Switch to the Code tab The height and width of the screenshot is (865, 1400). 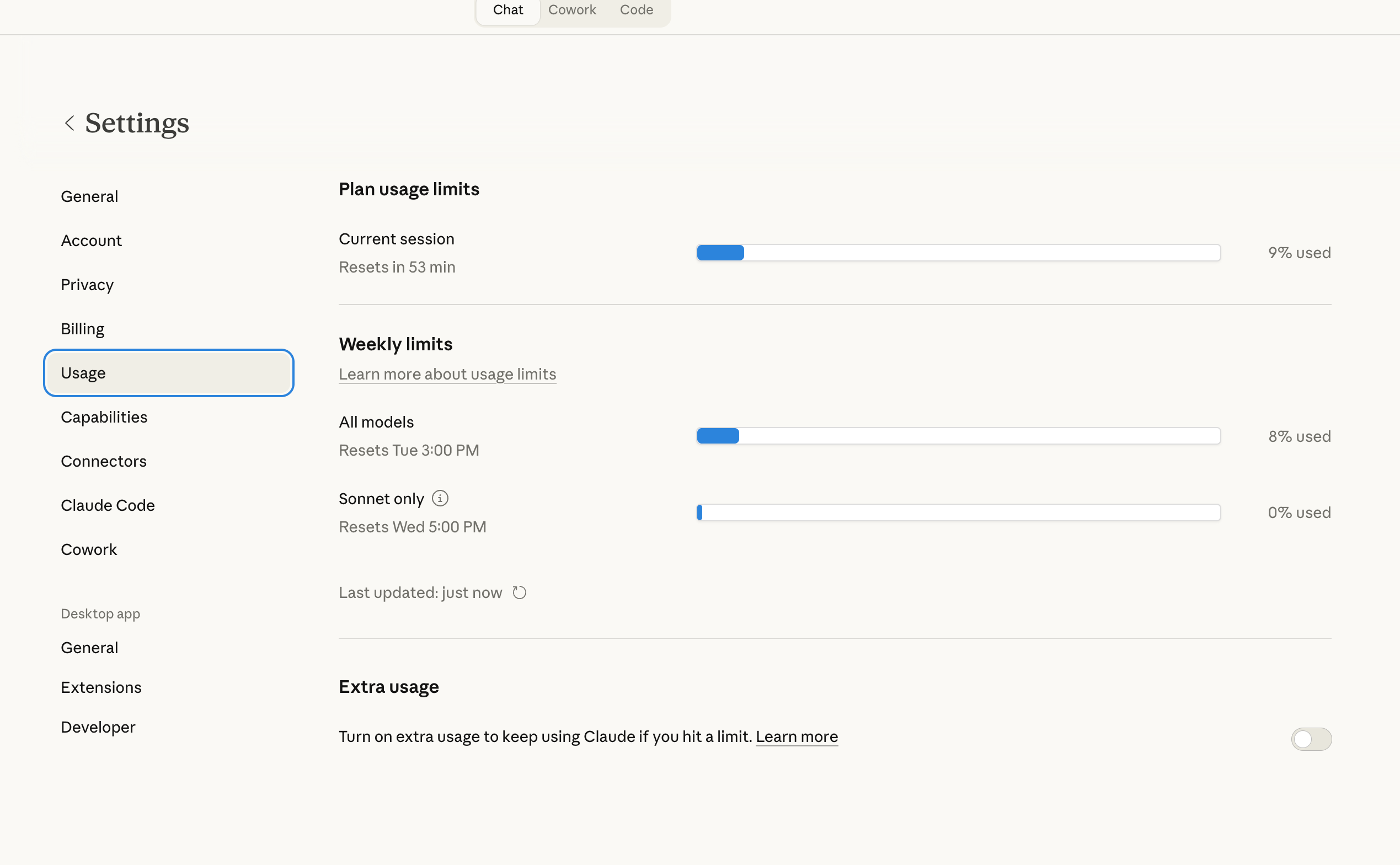(x=636, y=10)
